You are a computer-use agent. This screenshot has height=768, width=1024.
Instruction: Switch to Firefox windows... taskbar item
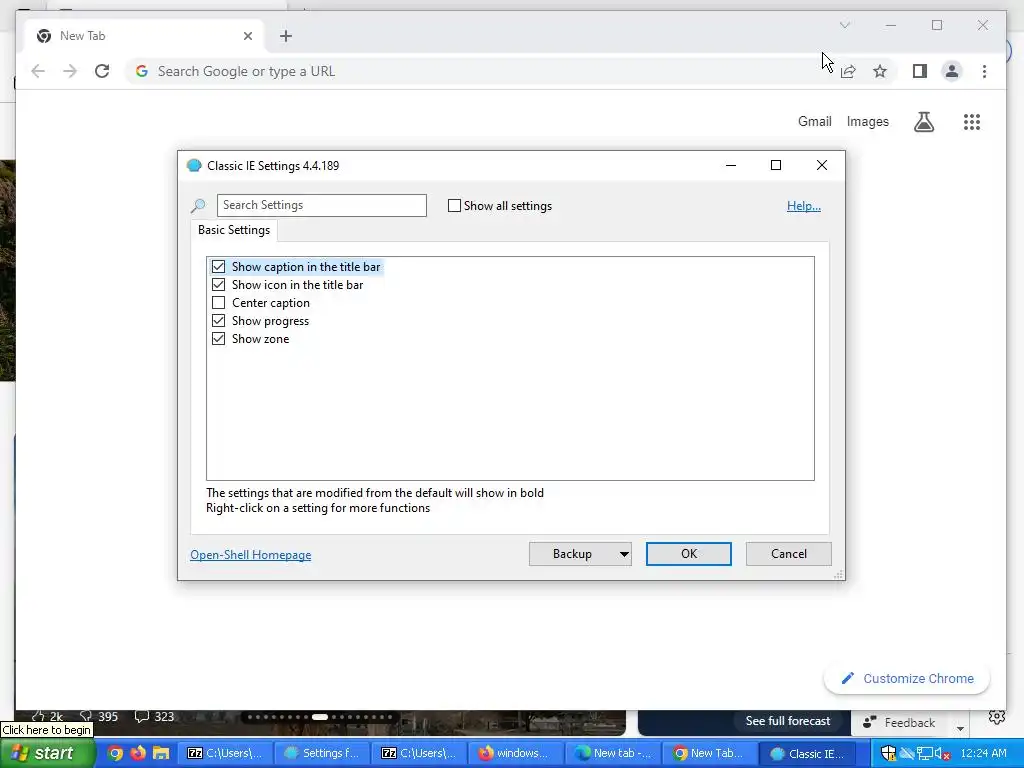(x=515, y=753)
